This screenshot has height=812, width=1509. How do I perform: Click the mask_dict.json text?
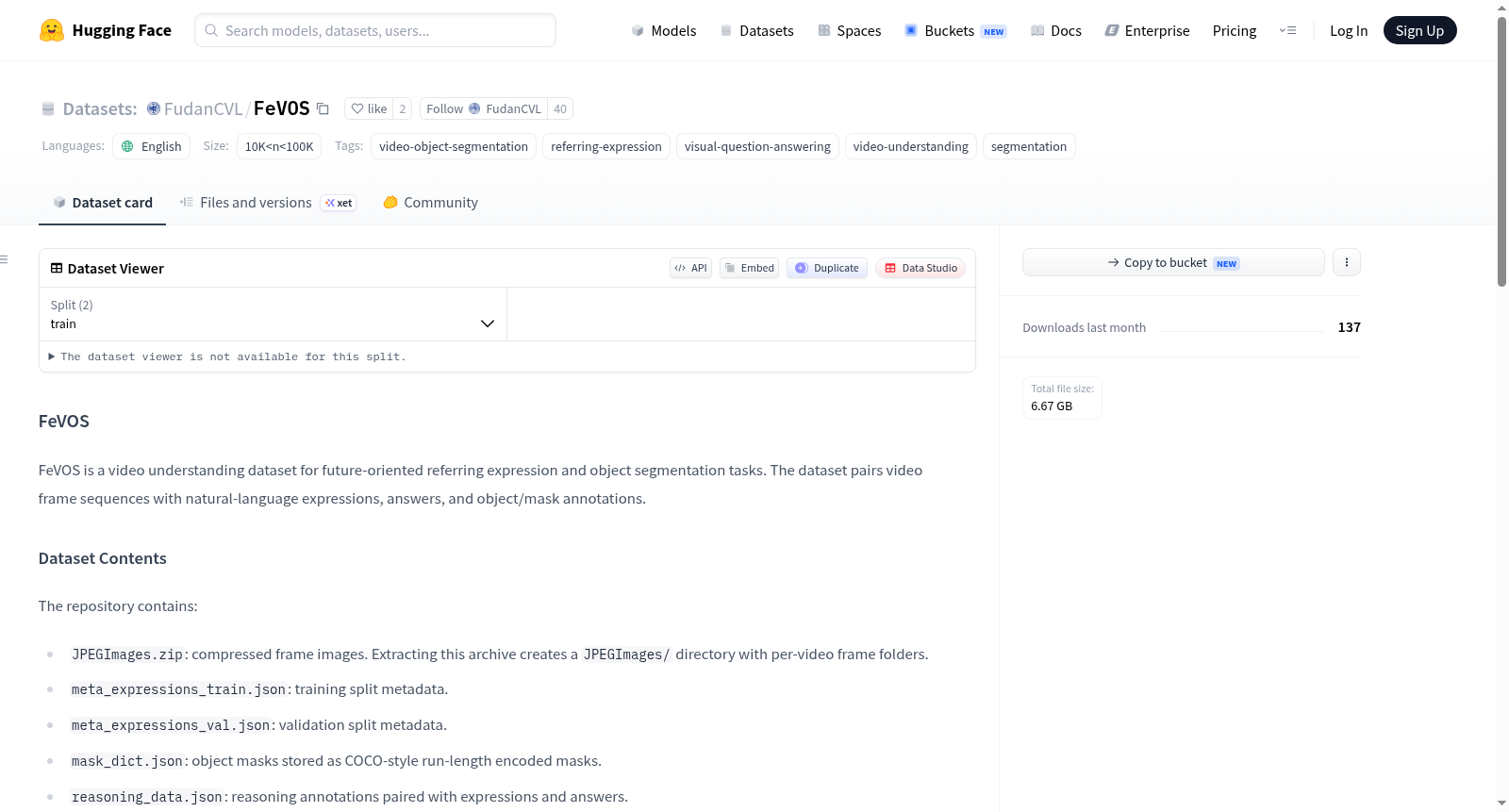127,761
